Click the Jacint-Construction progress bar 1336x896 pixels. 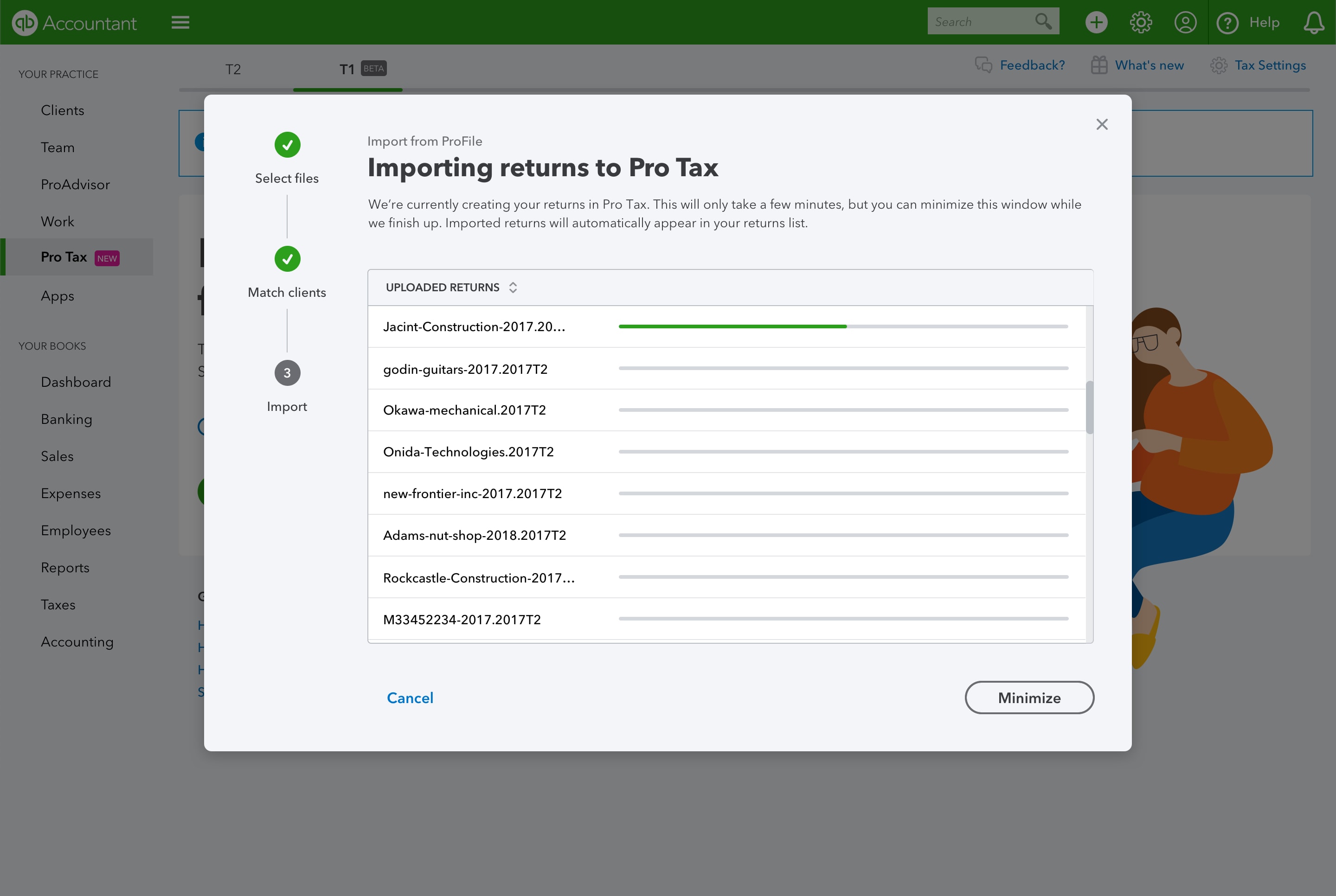843,326
